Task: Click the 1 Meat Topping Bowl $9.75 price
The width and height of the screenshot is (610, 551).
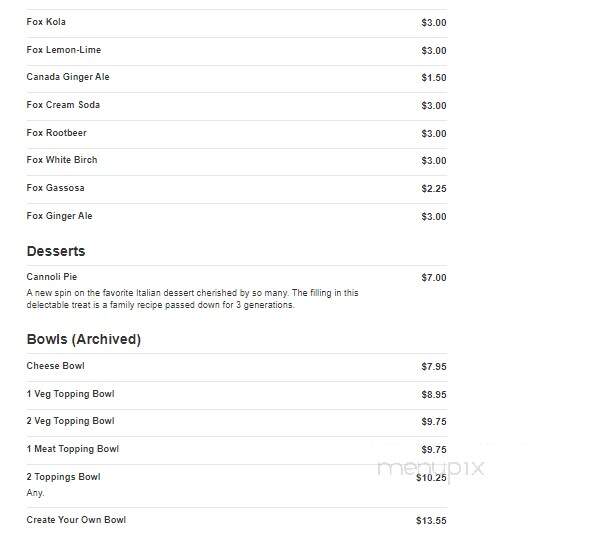Action: tap(434, 450)
